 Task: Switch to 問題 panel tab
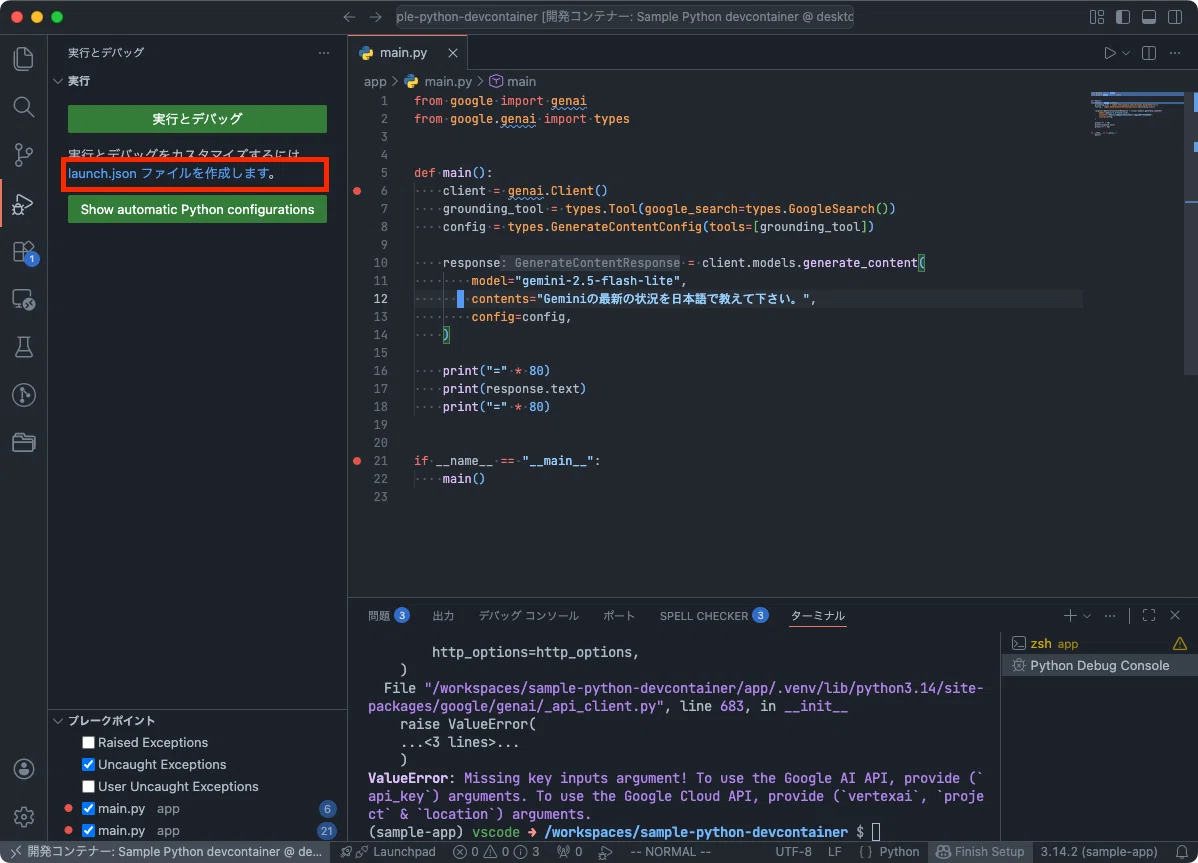(388, 616)
